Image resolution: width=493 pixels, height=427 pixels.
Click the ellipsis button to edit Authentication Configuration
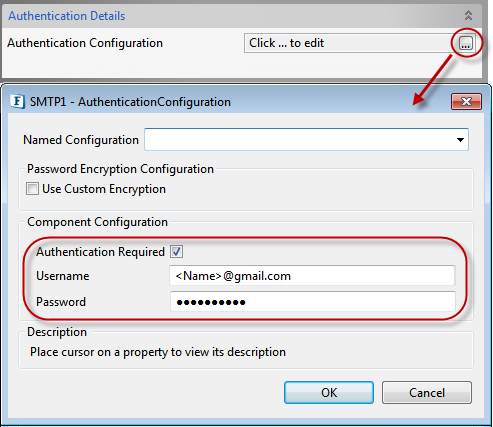pyautogui.click(x=466, y=43)
